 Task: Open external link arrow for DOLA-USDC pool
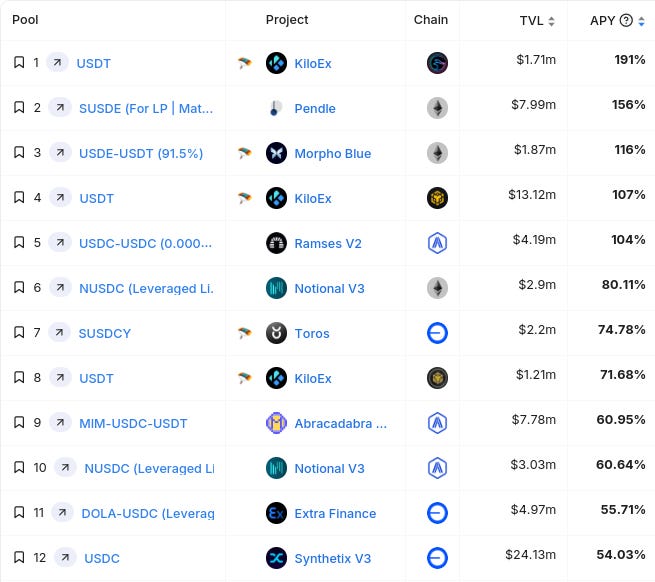(62, 513)
